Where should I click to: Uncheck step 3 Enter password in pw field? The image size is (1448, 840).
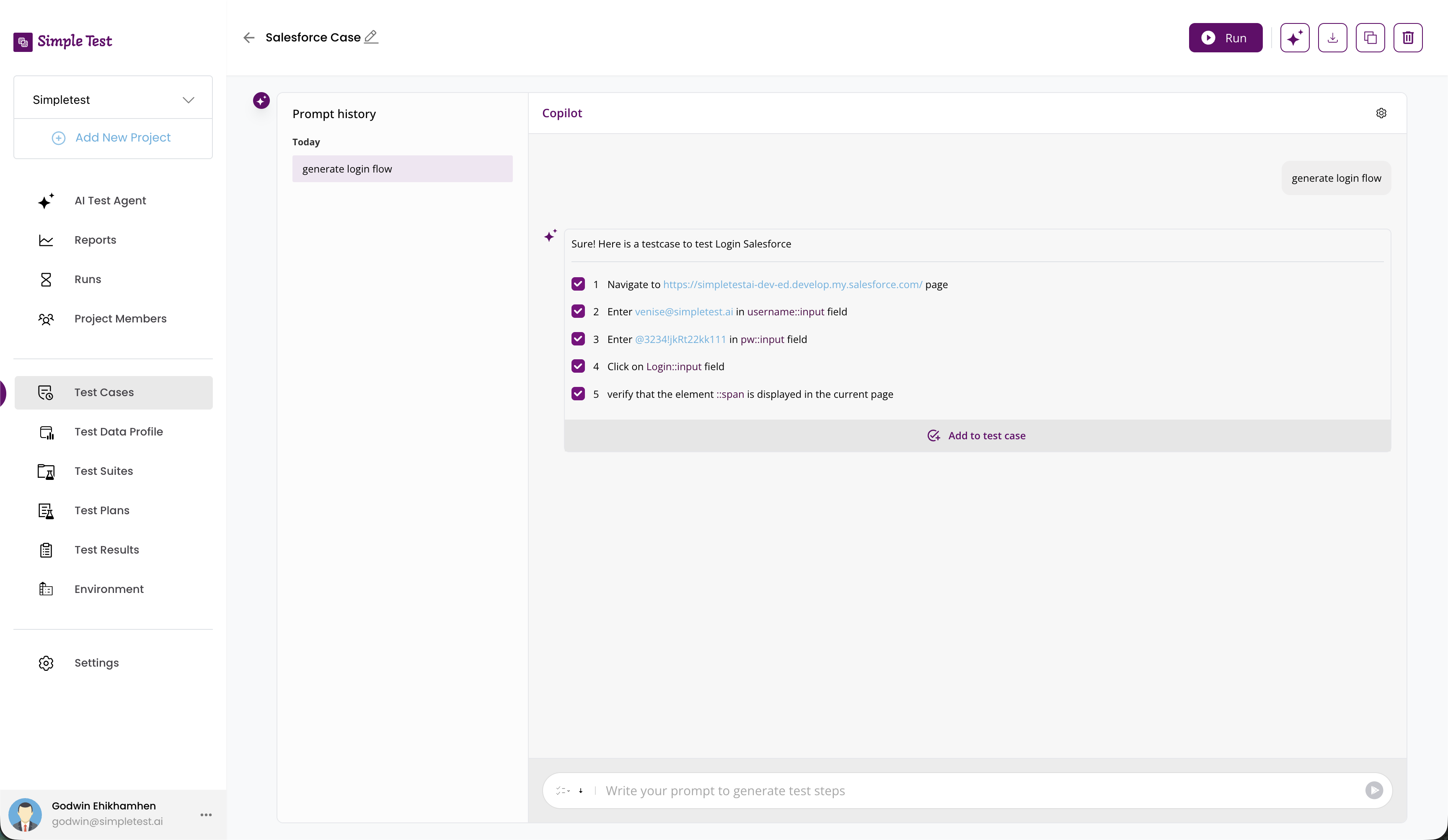pyautogui.click(x=578, y=339)
